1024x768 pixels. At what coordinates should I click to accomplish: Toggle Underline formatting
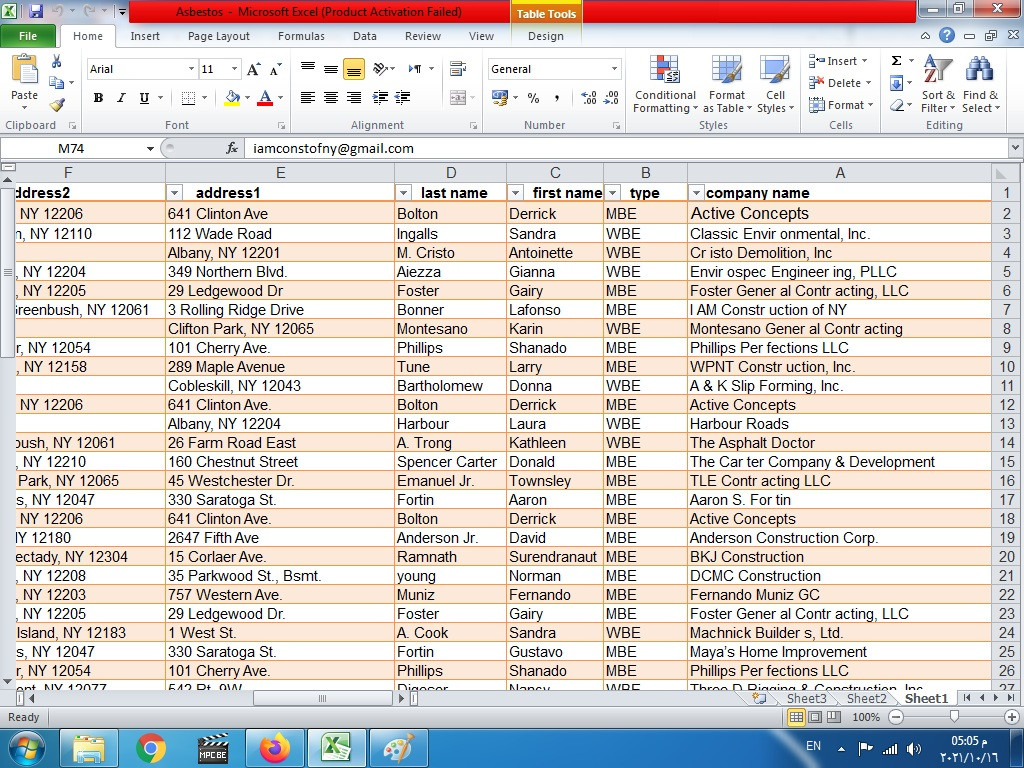click(x=144, y=98)
